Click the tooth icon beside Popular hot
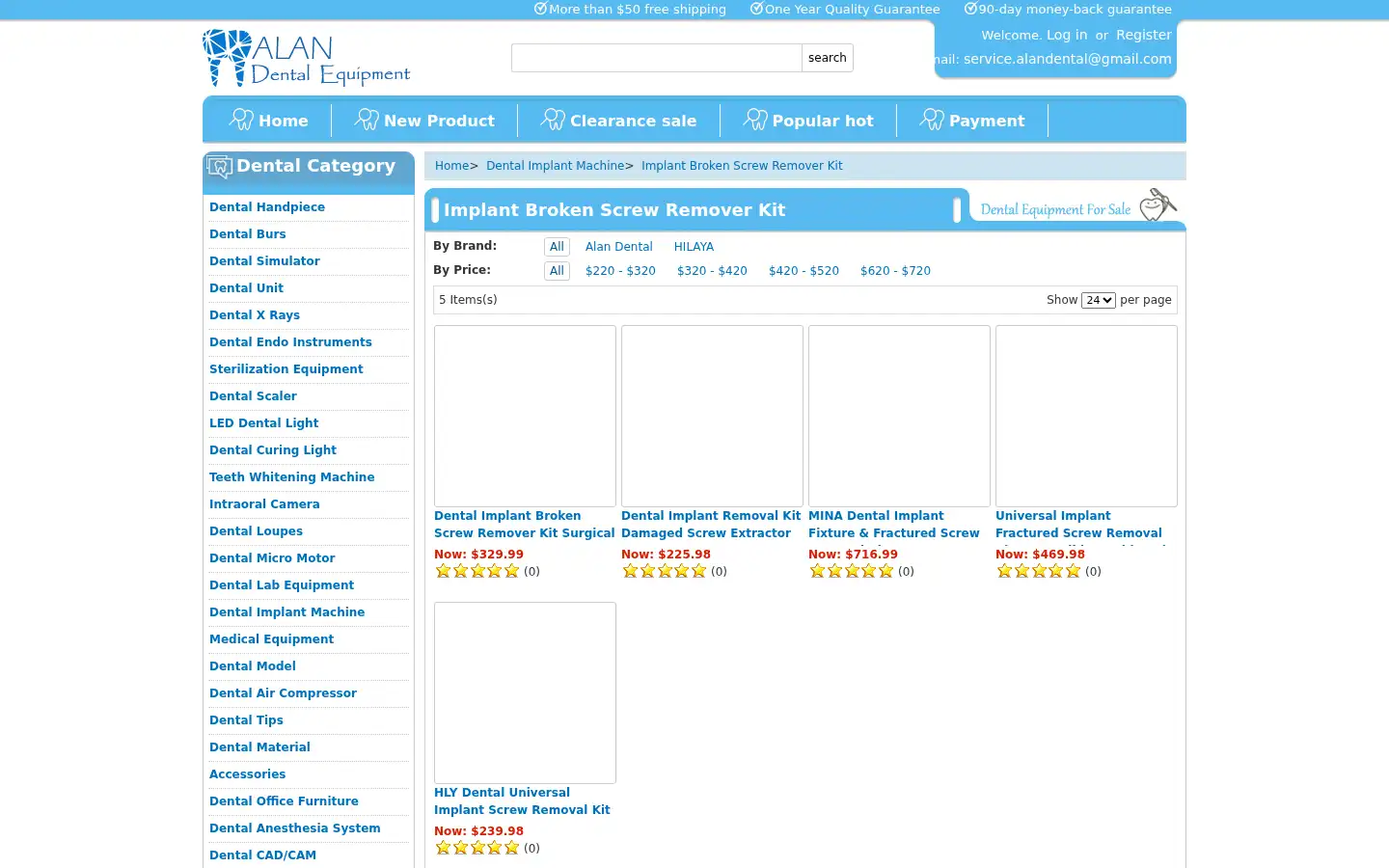Image resolution: width=1389 pixels, height=868 pixels. pyautogui.click(x=755, y=120)
